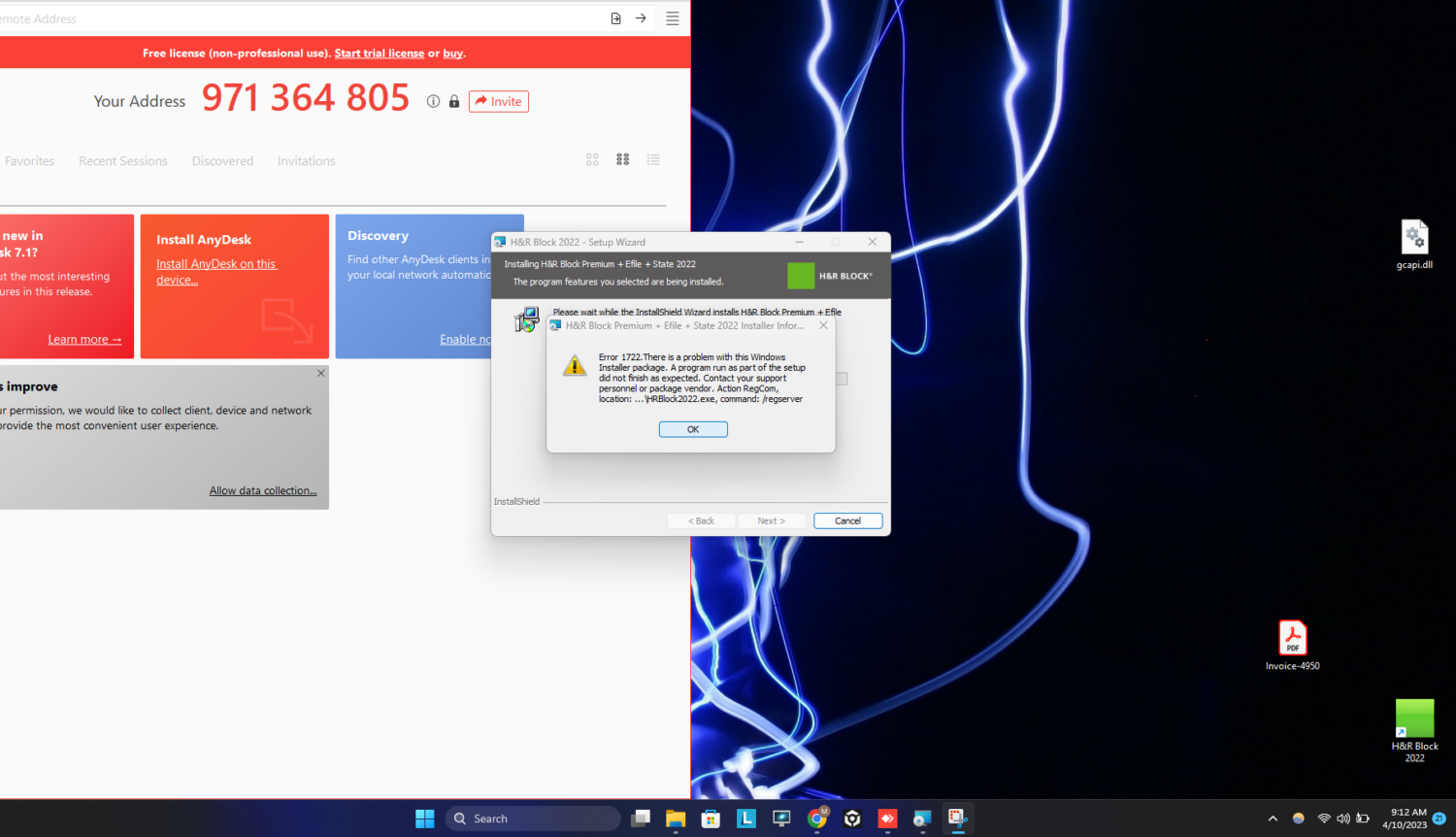Switch to small tiles grid view

pos(623,160)
